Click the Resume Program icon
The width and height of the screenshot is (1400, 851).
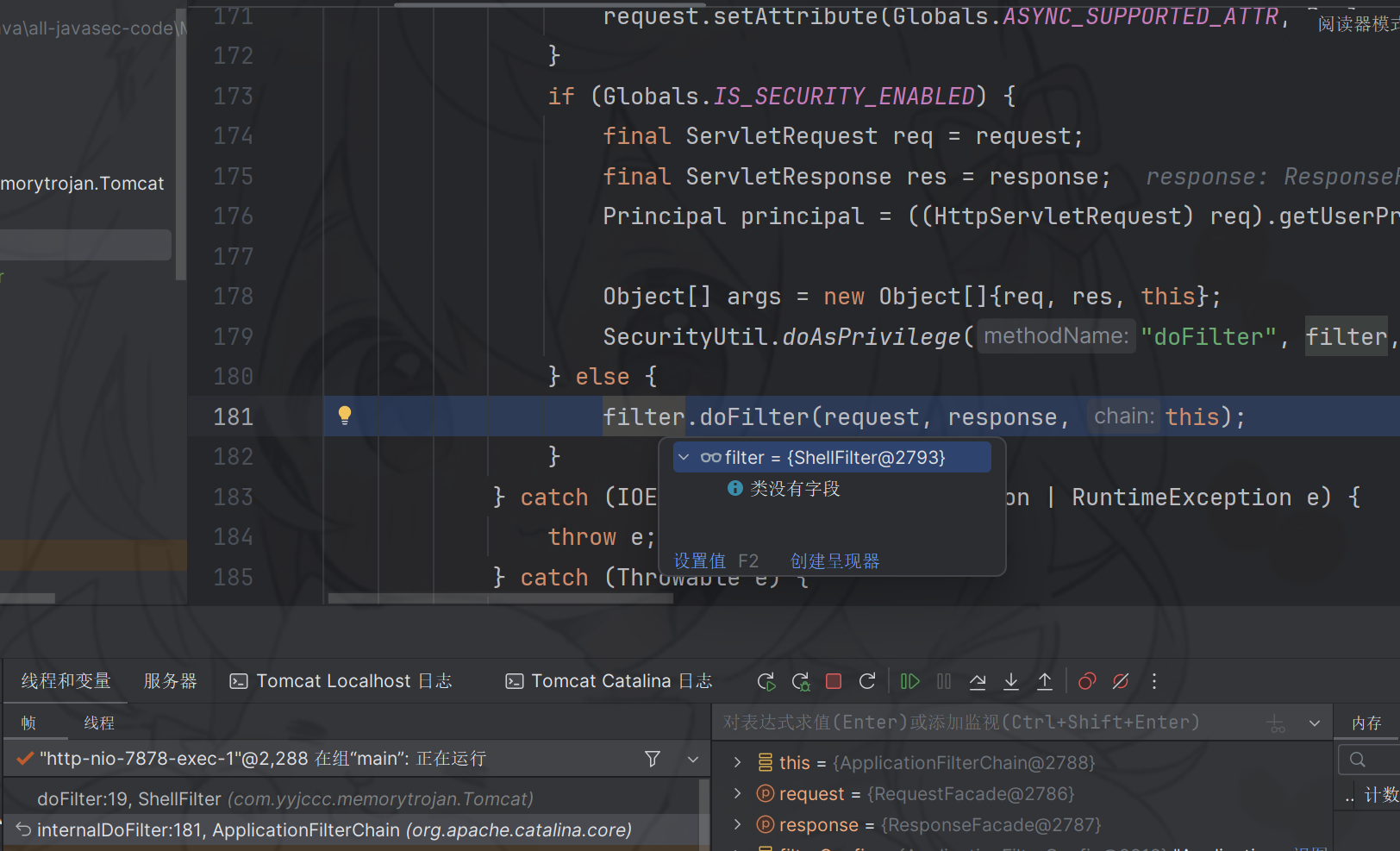point(909,681)
